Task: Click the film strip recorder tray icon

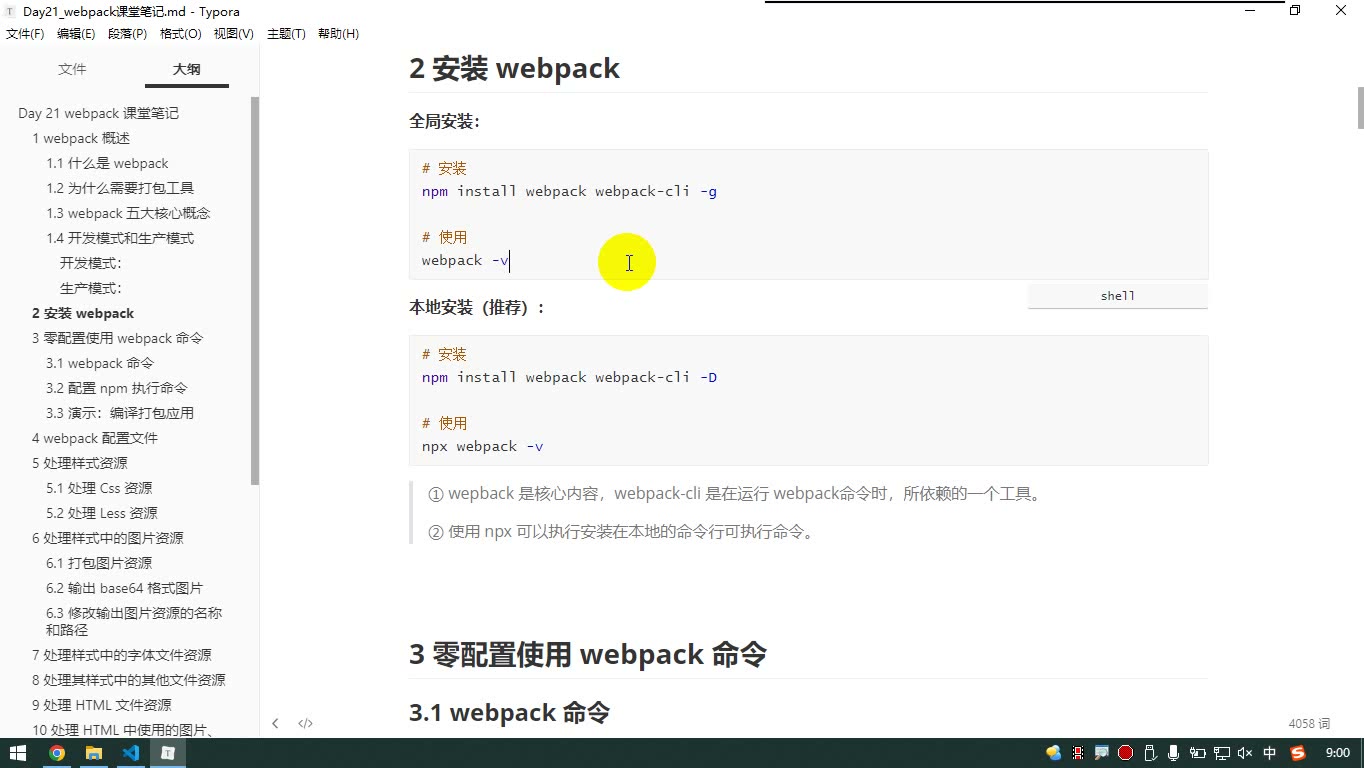Action: [x=1078, y=753]
